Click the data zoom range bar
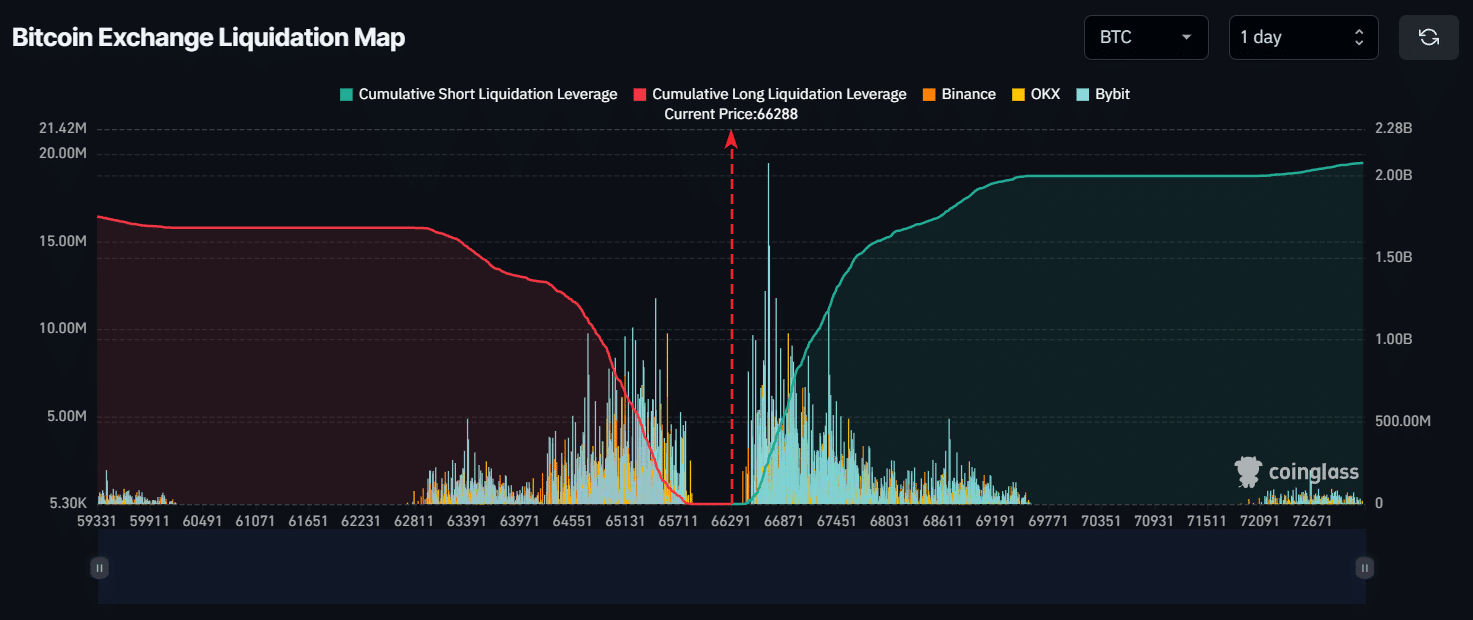 click(732, 567)
